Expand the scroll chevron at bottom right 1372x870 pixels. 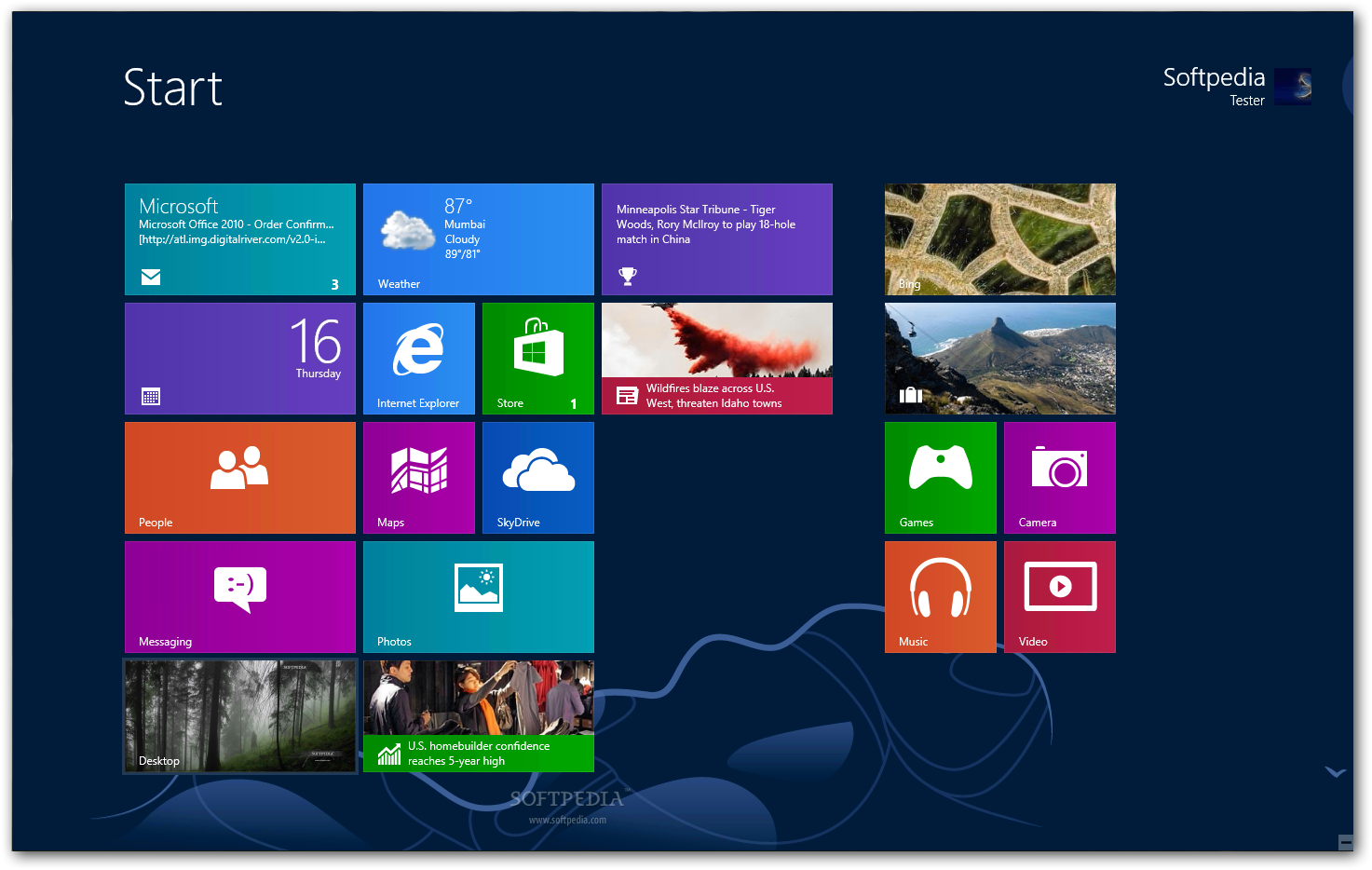(1336, 772)
